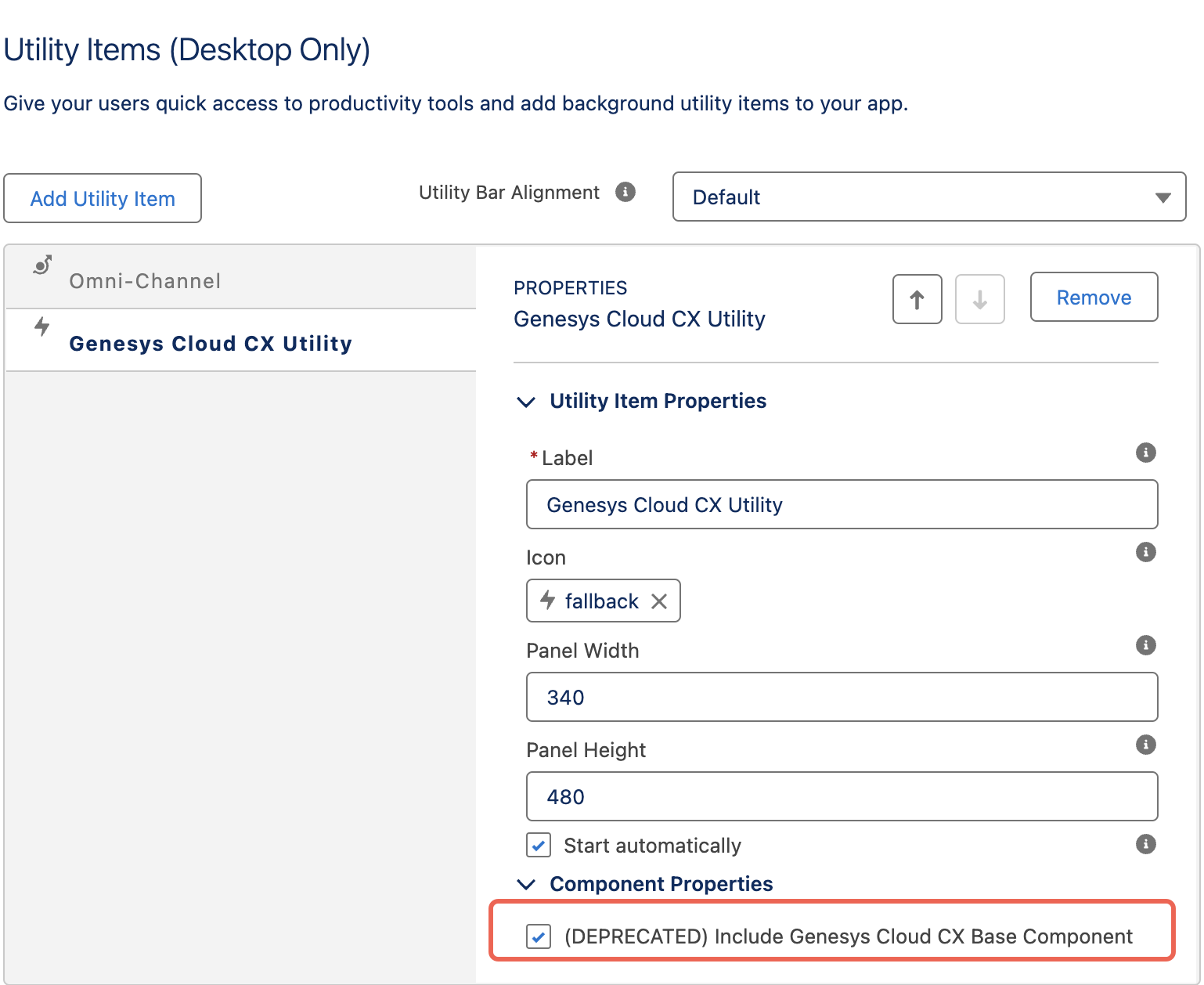Click the Add Utility Item button
The image size is (1204, 985).
coord(103,198)
